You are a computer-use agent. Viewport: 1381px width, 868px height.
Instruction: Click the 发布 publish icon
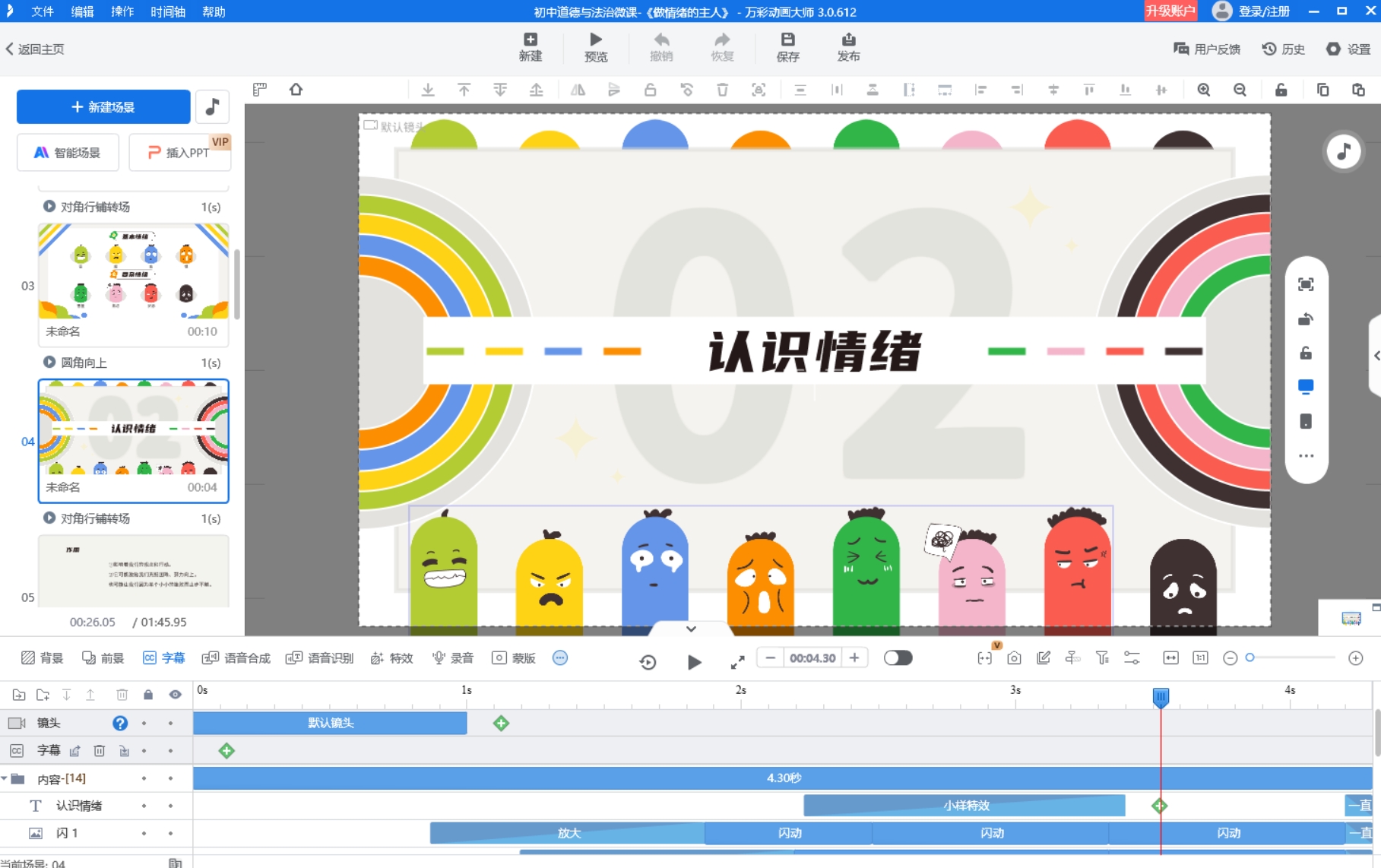tap(848, 46)
